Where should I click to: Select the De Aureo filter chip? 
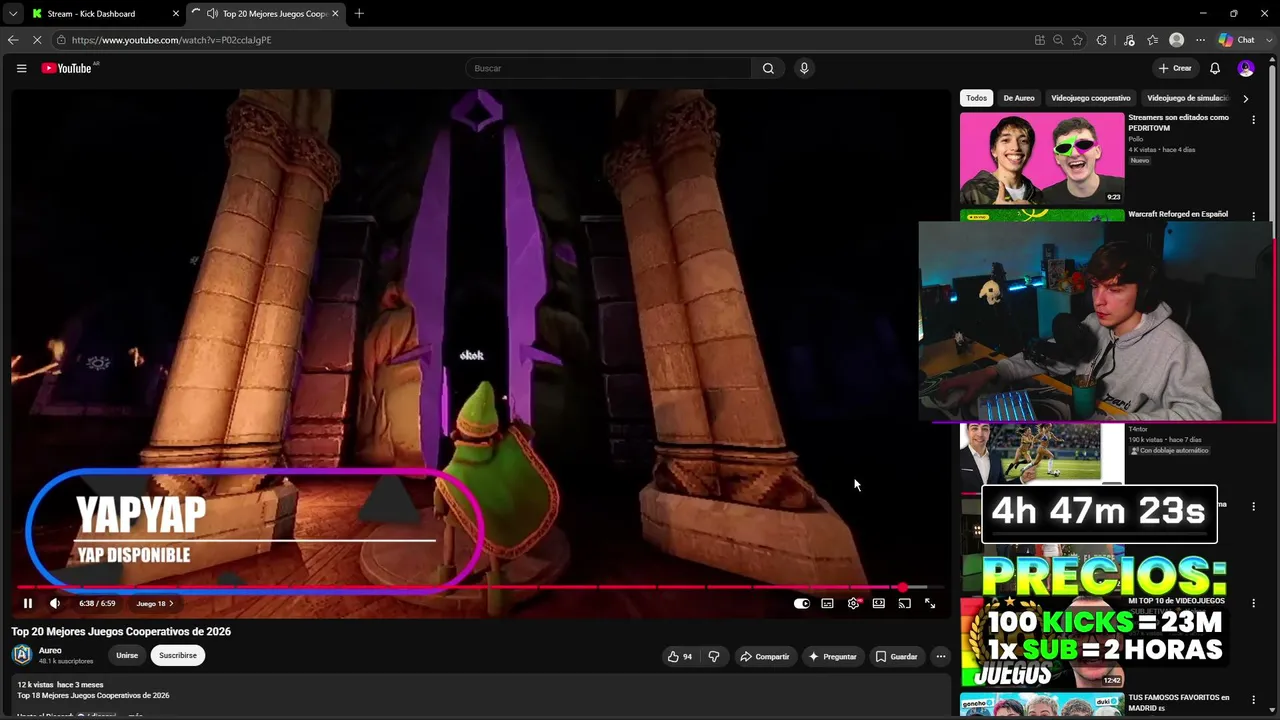click(x=1019, y=98)
